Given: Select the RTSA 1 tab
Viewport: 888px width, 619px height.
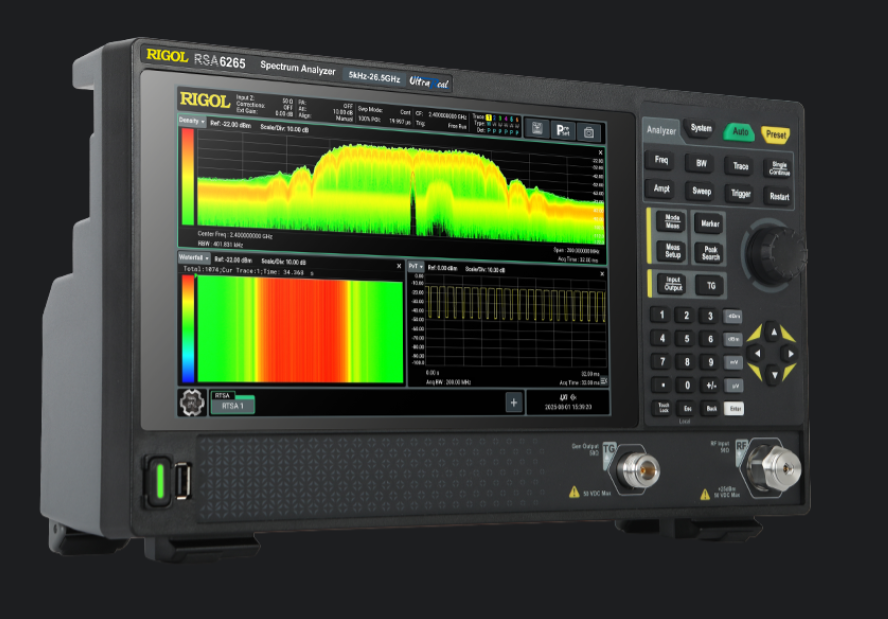Looking at the screenshot, I should [231, 406].
